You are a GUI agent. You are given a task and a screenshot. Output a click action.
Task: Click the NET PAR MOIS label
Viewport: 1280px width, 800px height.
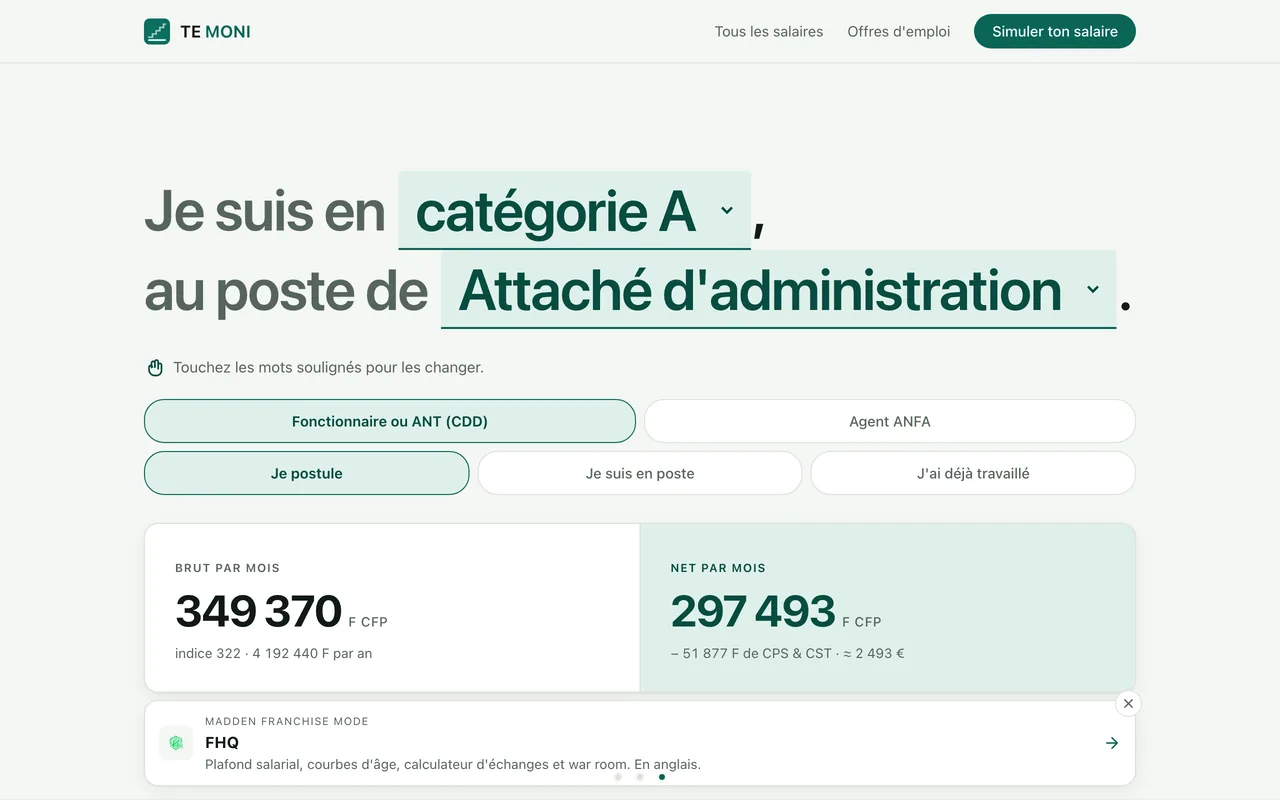[x=718, y=568]
